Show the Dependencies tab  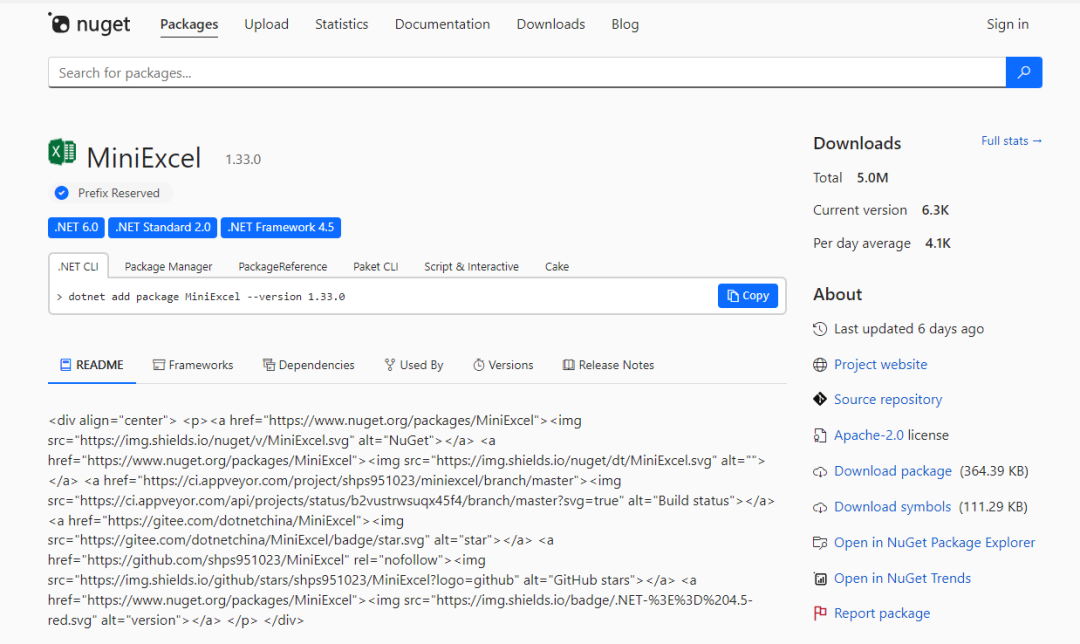point(309,365)
